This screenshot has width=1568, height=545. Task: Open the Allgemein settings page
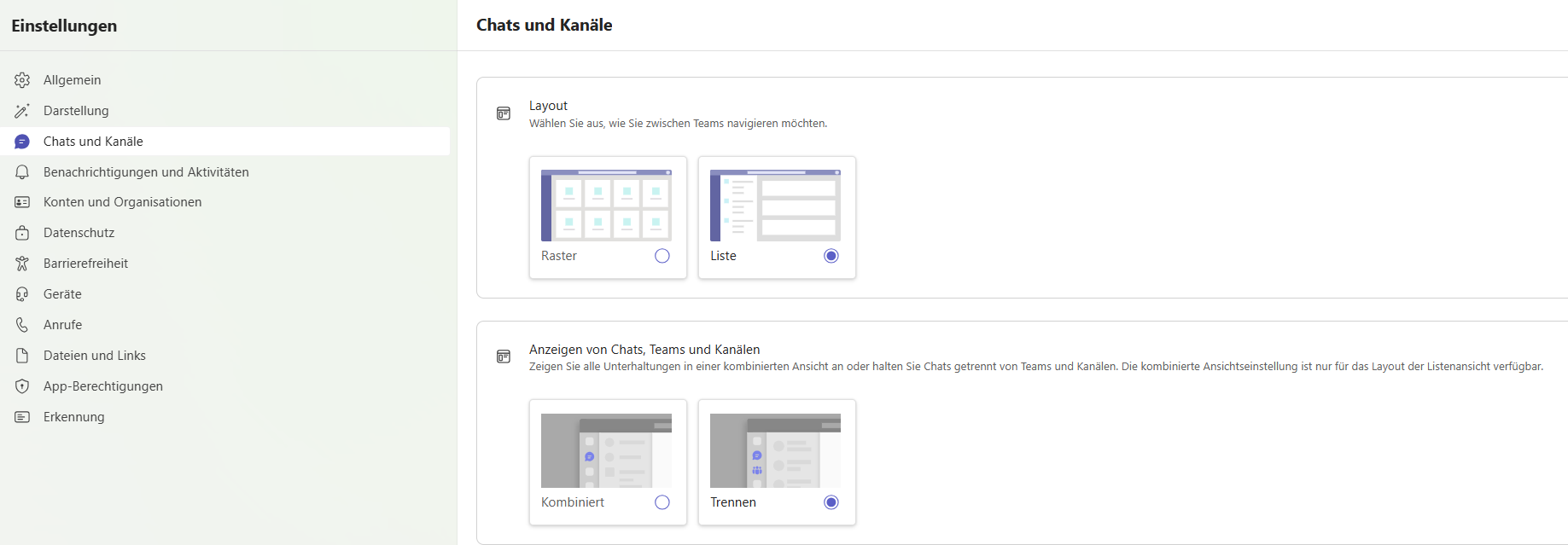[225, 80]
